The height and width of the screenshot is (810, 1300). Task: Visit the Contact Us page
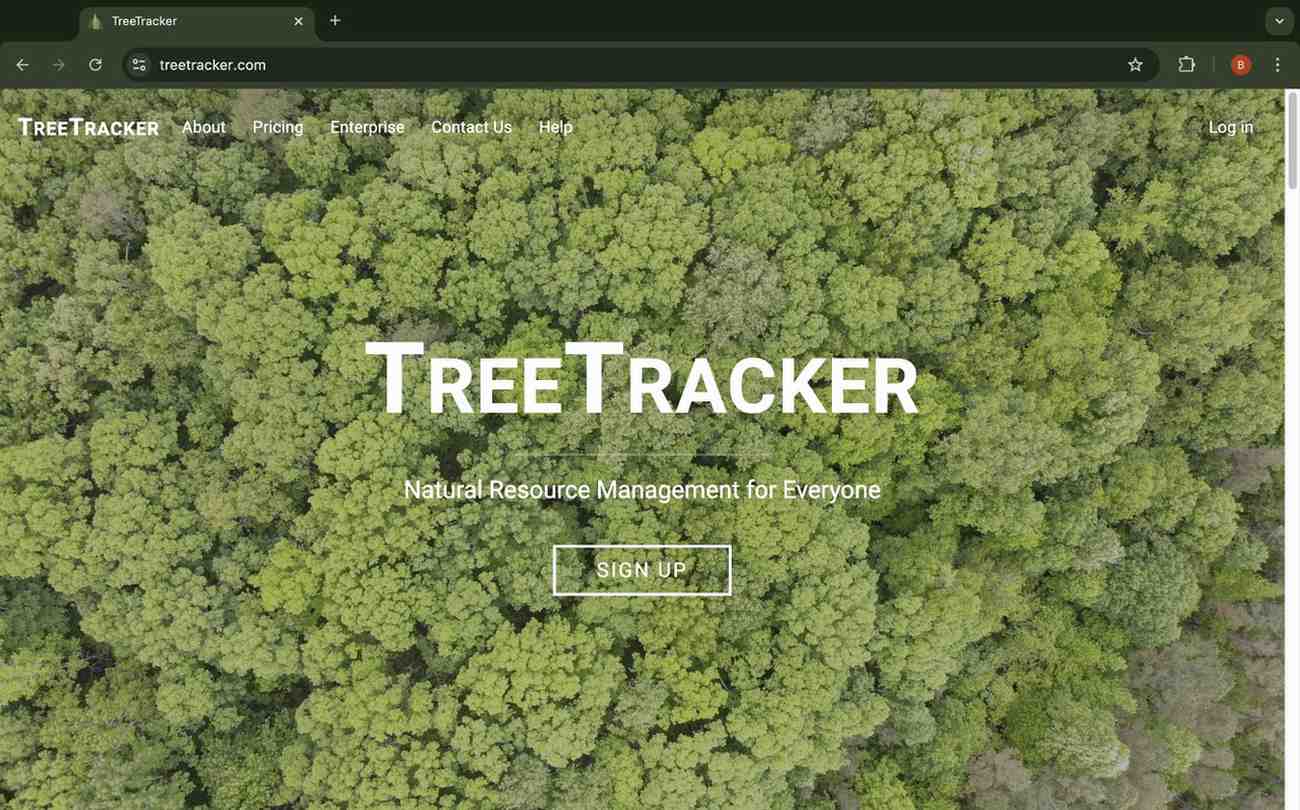[x=471, y=126]
